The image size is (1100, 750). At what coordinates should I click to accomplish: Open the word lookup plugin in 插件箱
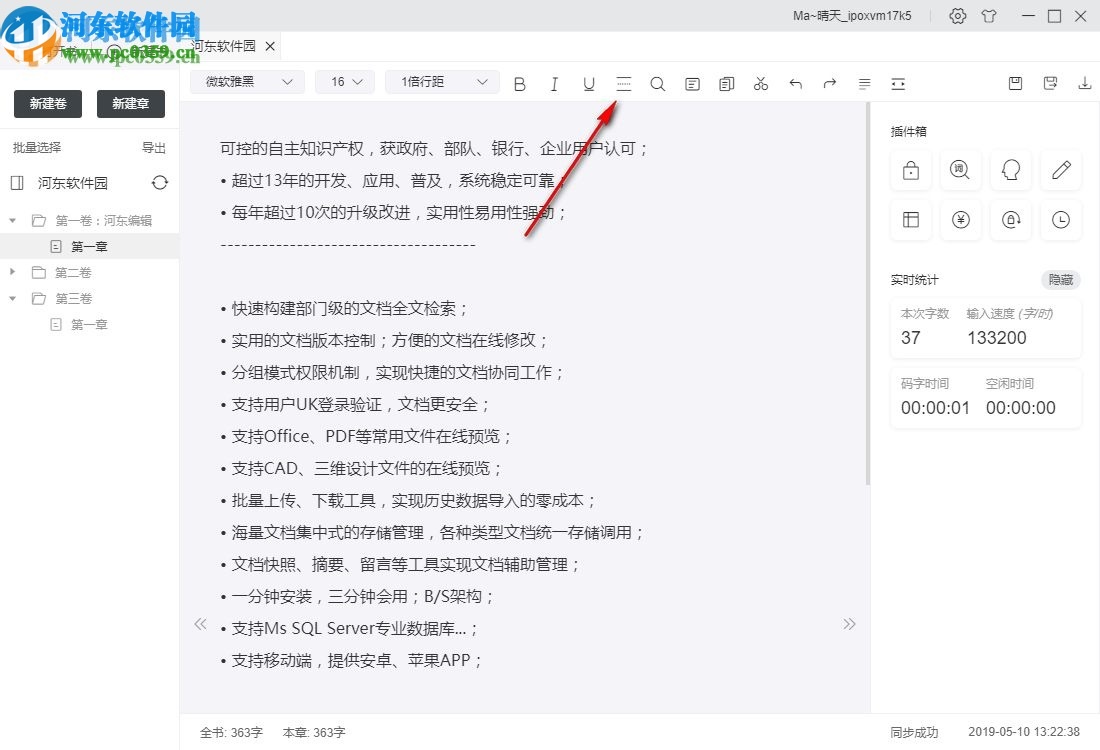(x=960, y=170)
